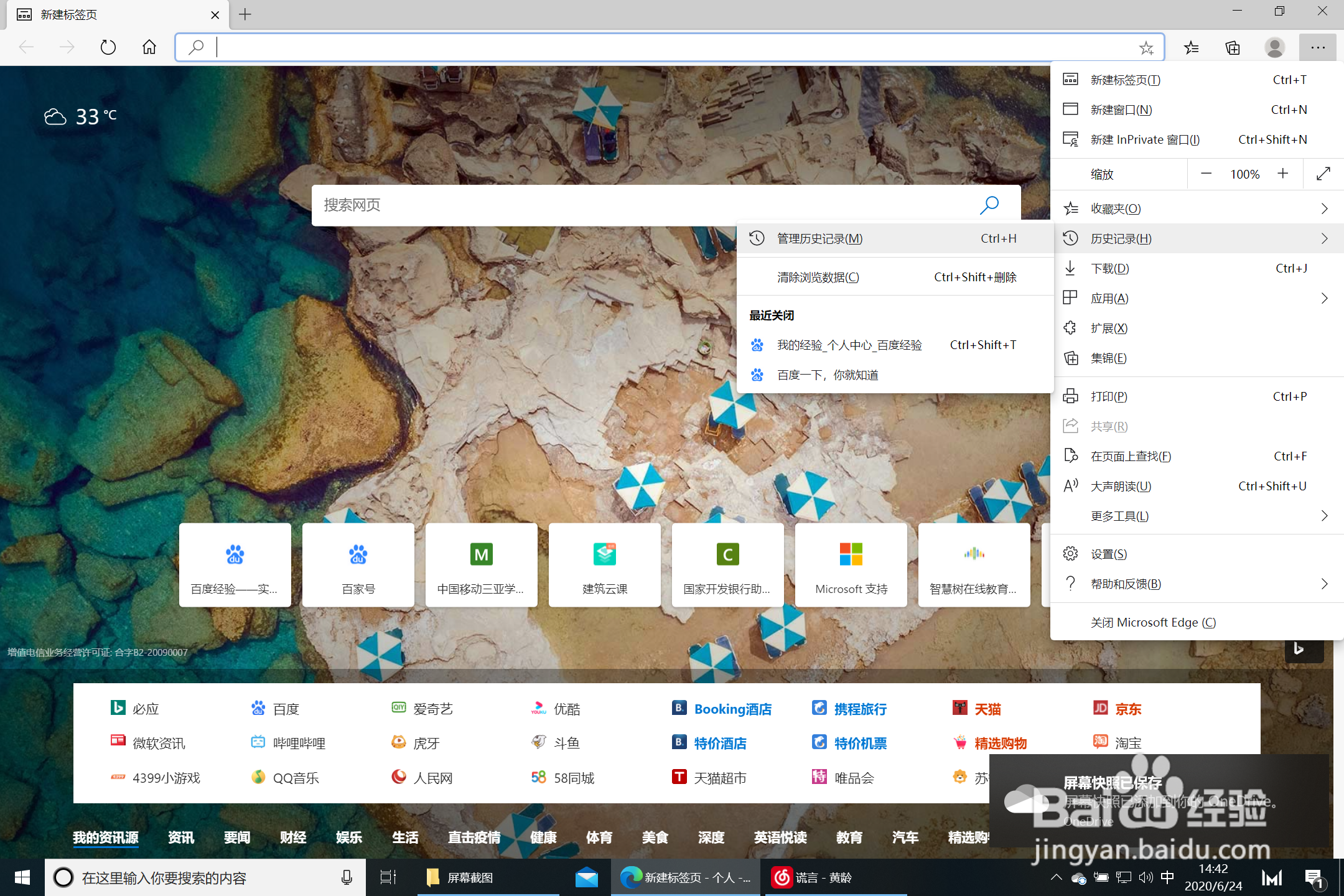Reopen 我的经验_个人中心_百度经验 recently closed
1344x896 pixels.
[x=895, y=345]
